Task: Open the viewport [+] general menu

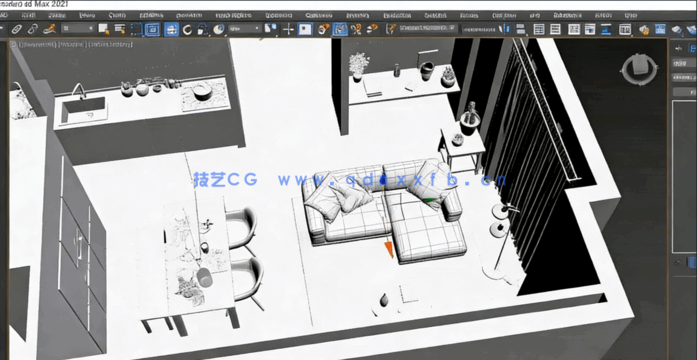Action: click(x=13, y=44)
